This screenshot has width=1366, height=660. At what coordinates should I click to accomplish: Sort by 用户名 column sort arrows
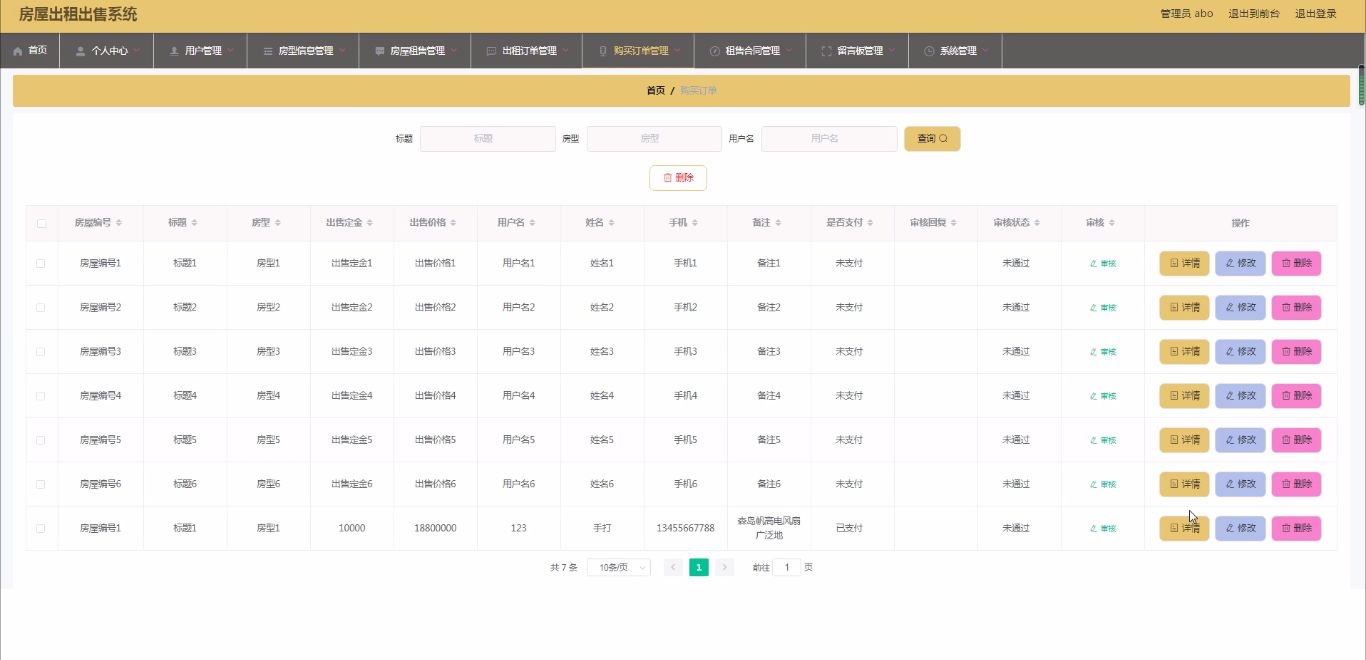pyautogui.click(x=534, y=223)
